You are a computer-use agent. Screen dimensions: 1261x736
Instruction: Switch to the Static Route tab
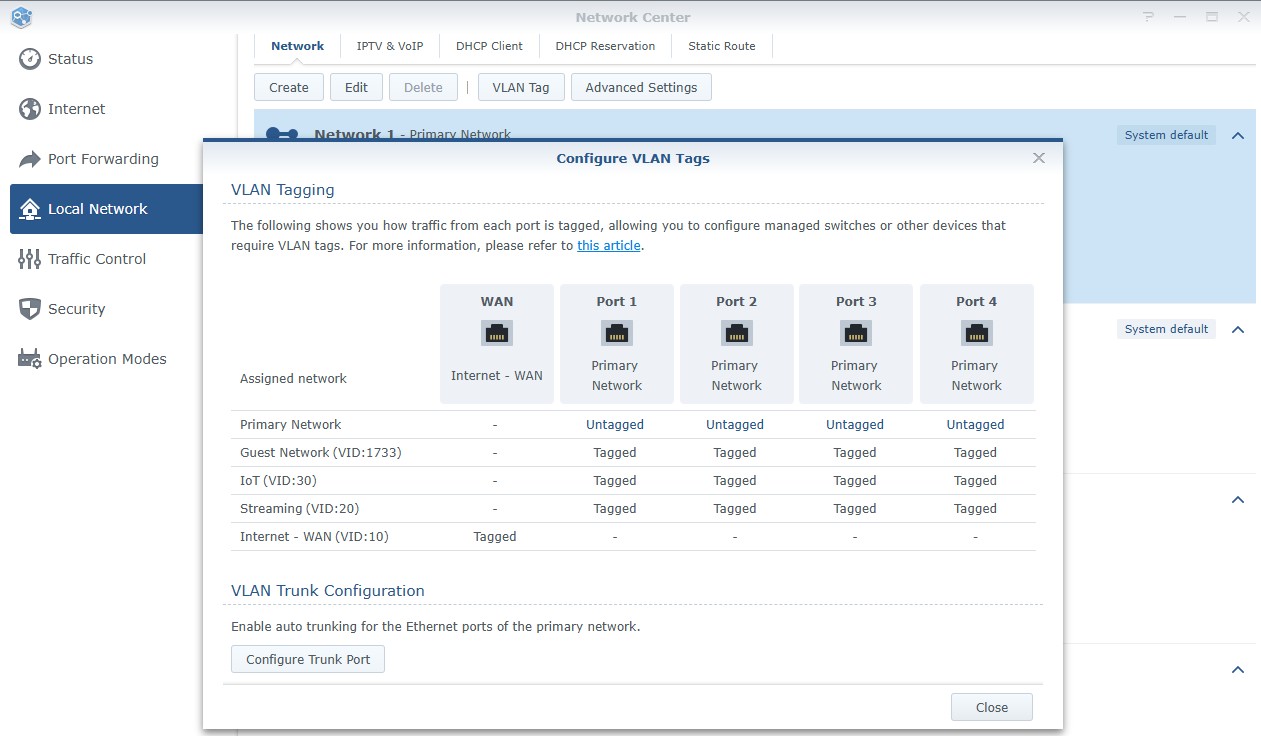click(x=722, y=46)
